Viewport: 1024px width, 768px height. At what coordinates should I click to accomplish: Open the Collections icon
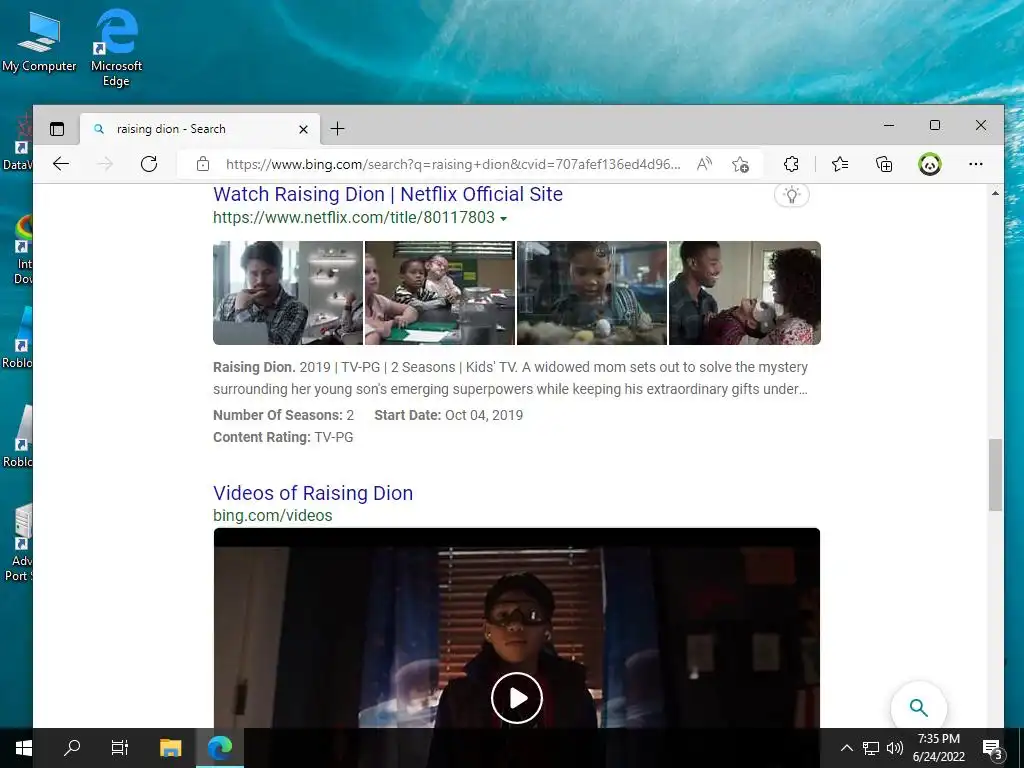coord(884,164)
